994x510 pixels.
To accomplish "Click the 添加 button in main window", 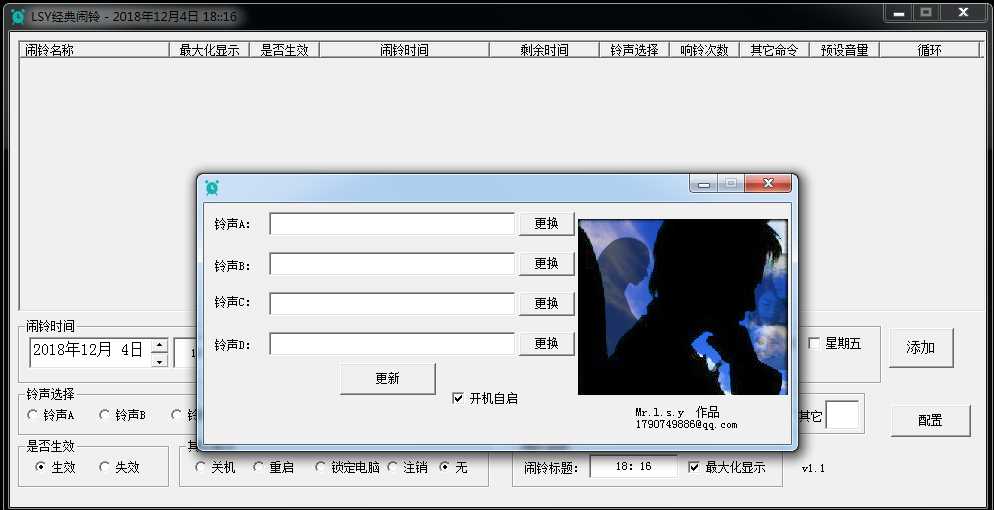I will point(921,348).
